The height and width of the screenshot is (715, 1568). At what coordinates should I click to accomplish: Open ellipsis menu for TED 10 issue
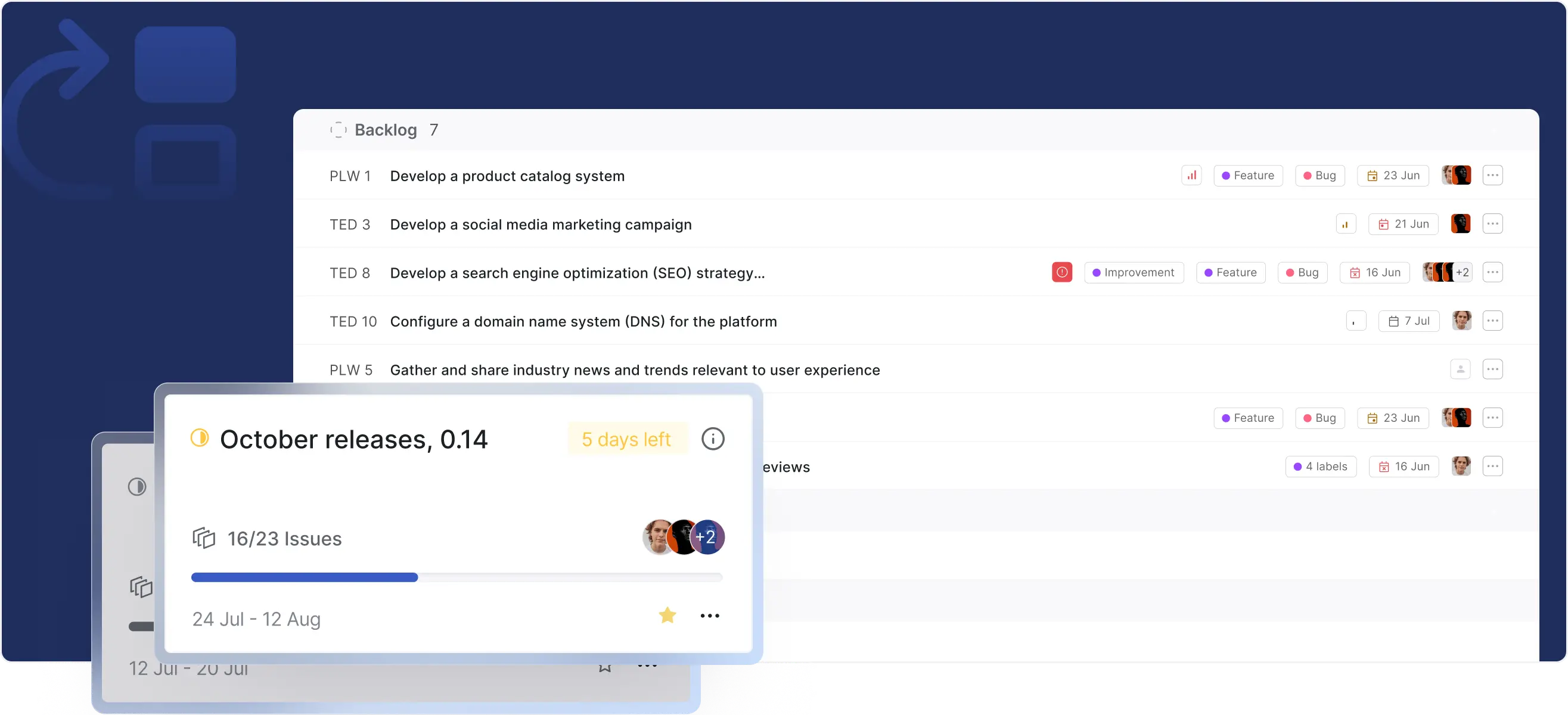[x=1492, y=321]
